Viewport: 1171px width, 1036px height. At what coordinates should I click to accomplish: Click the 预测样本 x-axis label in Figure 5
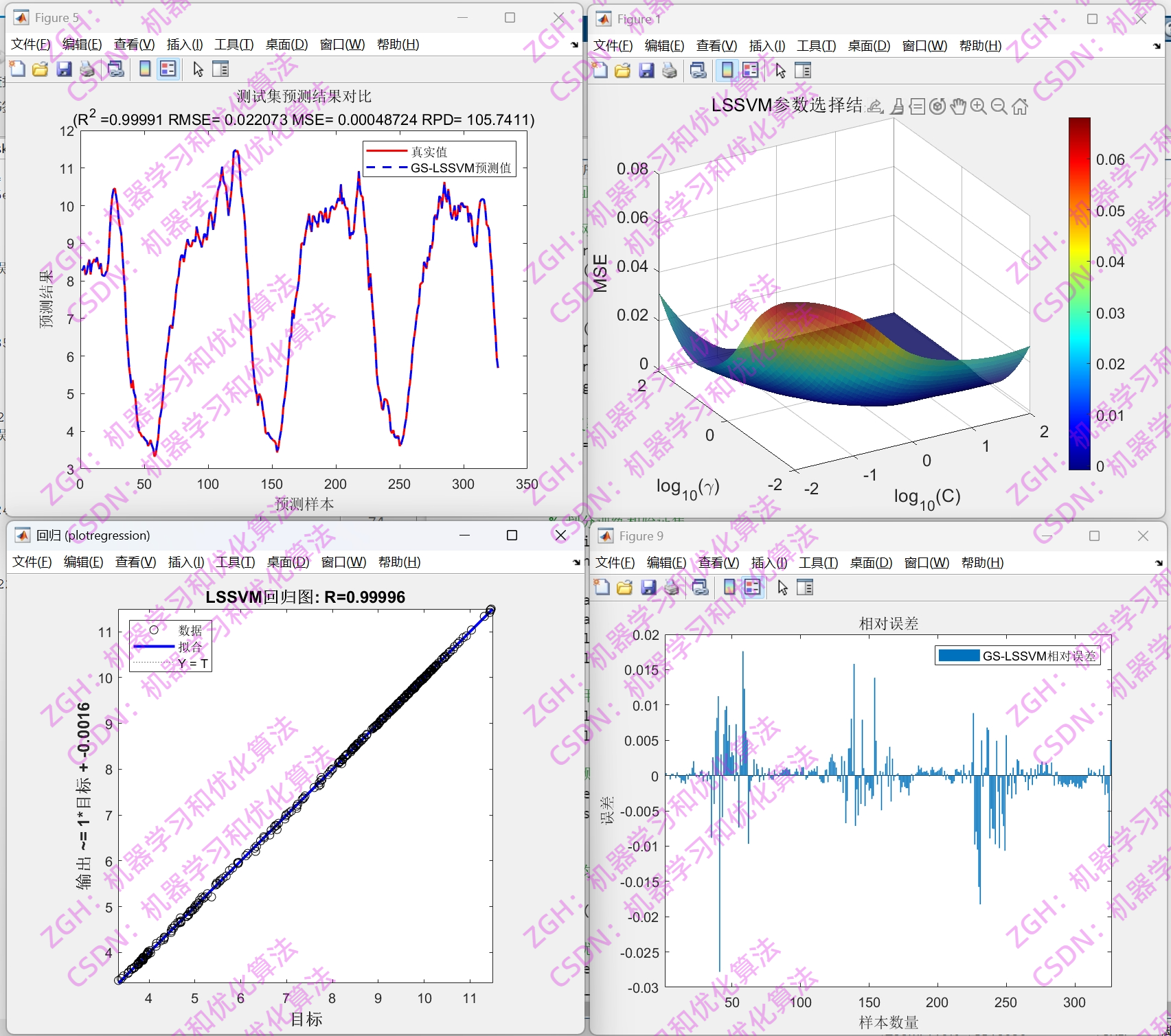point(304,504)
